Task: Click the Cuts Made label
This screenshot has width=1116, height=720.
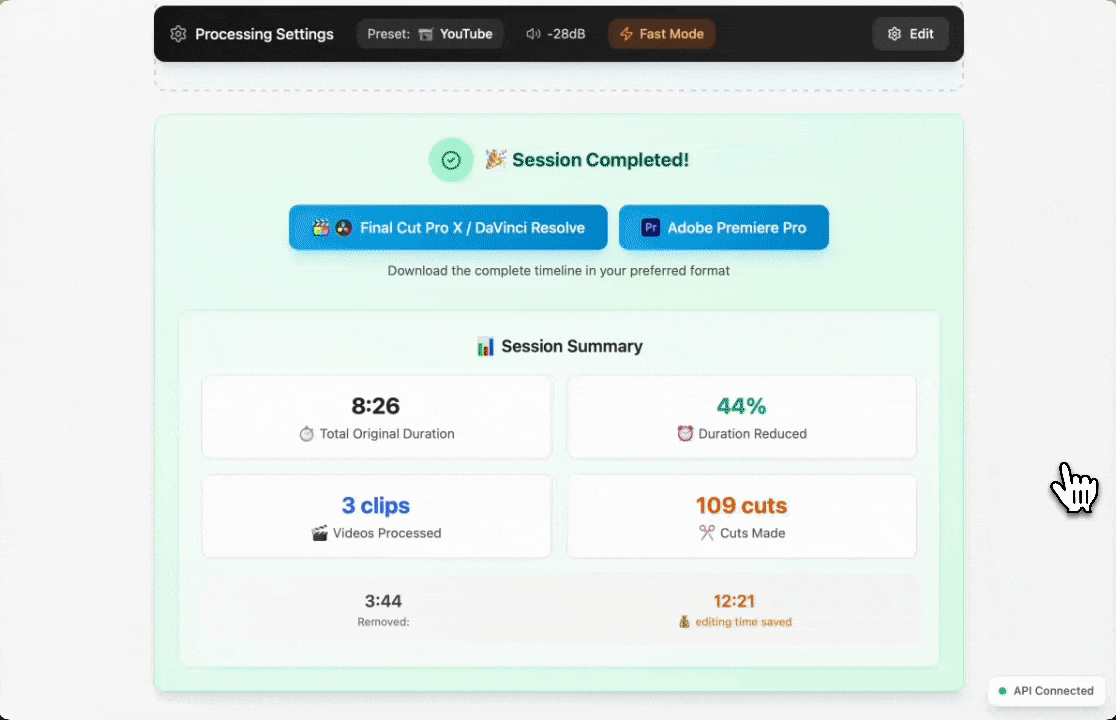Action: point(752,533)
